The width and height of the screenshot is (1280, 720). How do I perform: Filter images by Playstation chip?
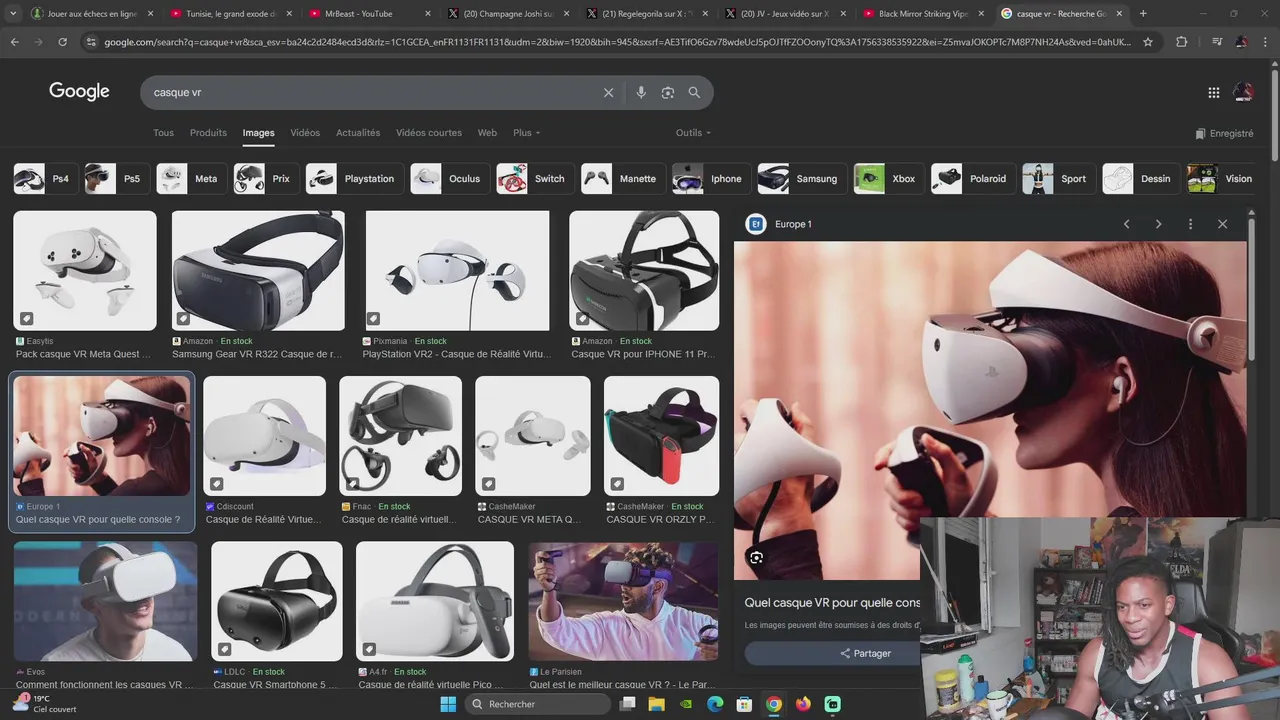(355, 179)
